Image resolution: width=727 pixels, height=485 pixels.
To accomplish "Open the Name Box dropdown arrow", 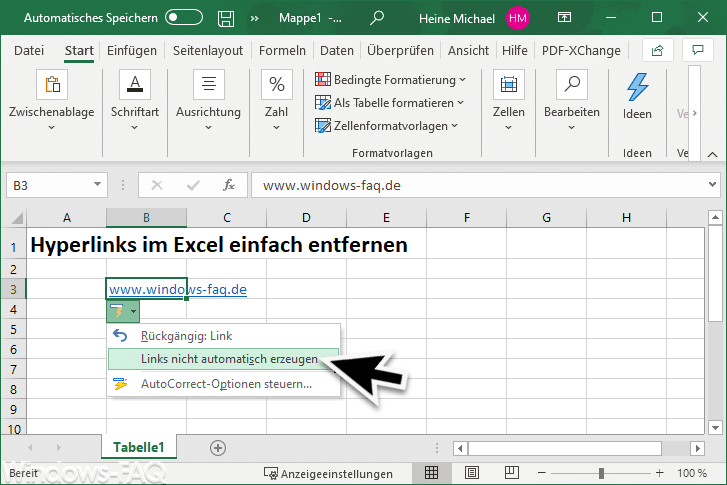I will tap(97, 185).
